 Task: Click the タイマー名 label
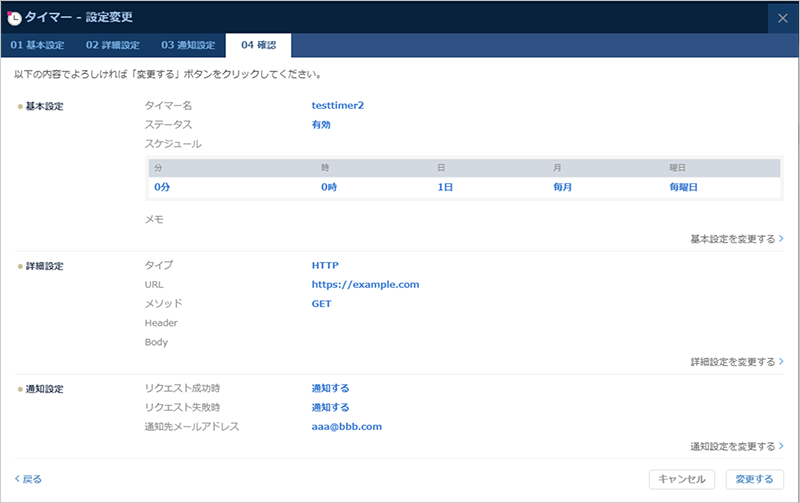pyautogui.click(x=168, y=106)
